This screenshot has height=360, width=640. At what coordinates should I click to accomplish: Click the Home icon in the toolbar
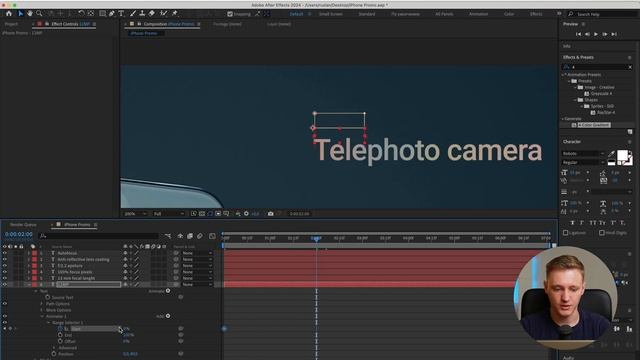(x=9, y=13)
